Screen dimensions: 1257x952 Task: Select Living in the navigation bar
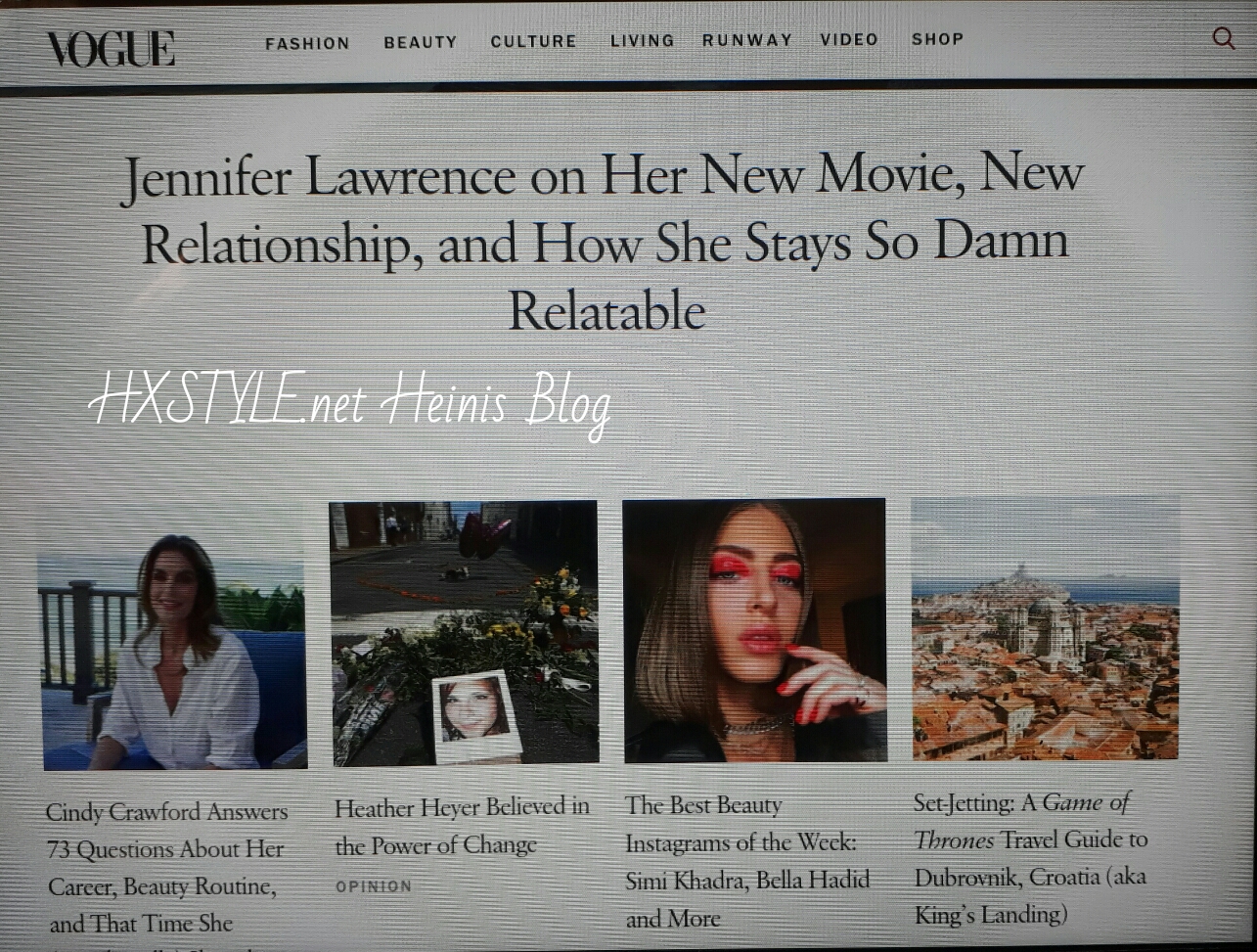(x=642, y=41)
